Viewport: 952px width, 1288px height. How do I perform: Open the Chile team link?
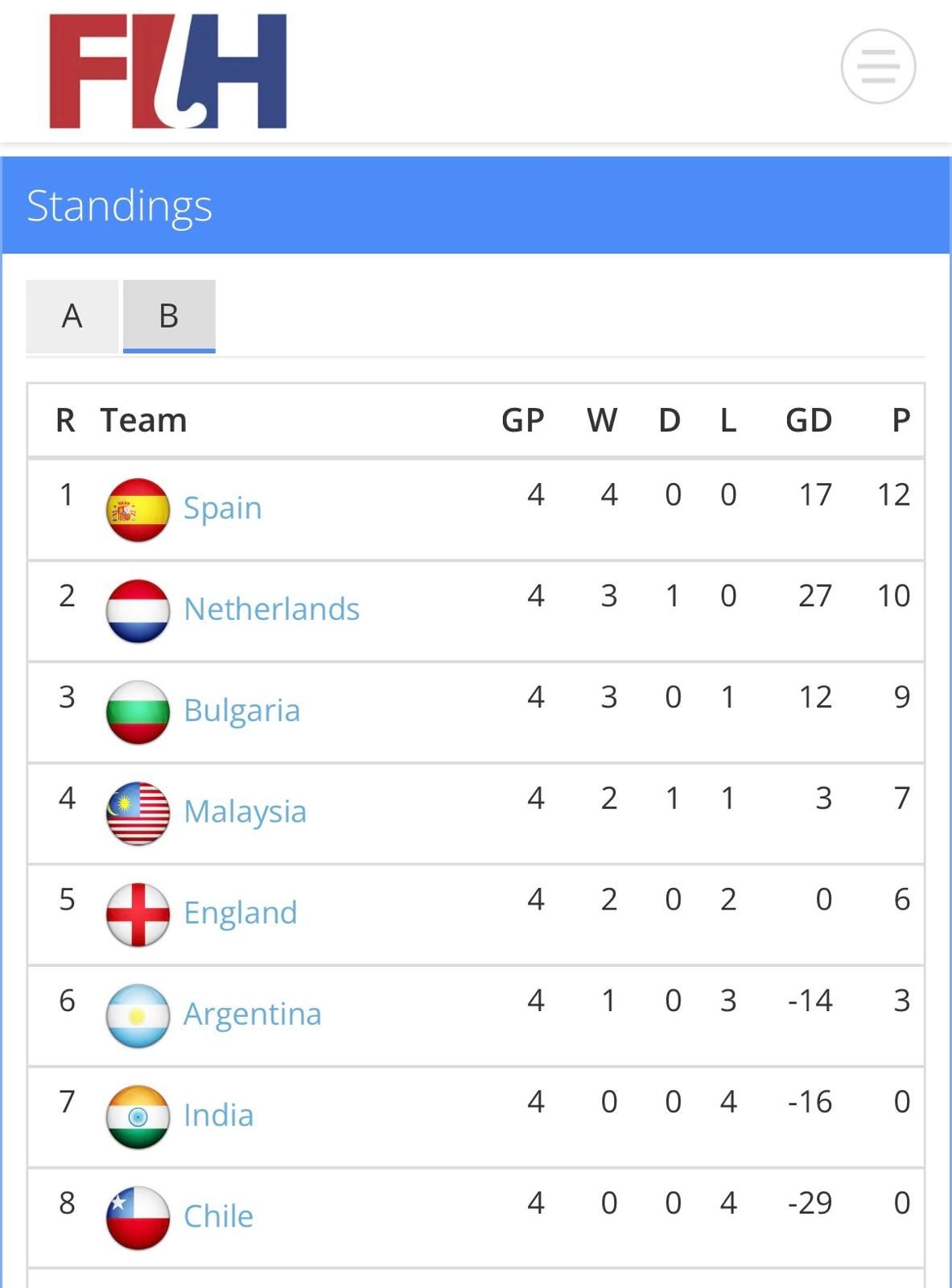[x=219, y=1216]
